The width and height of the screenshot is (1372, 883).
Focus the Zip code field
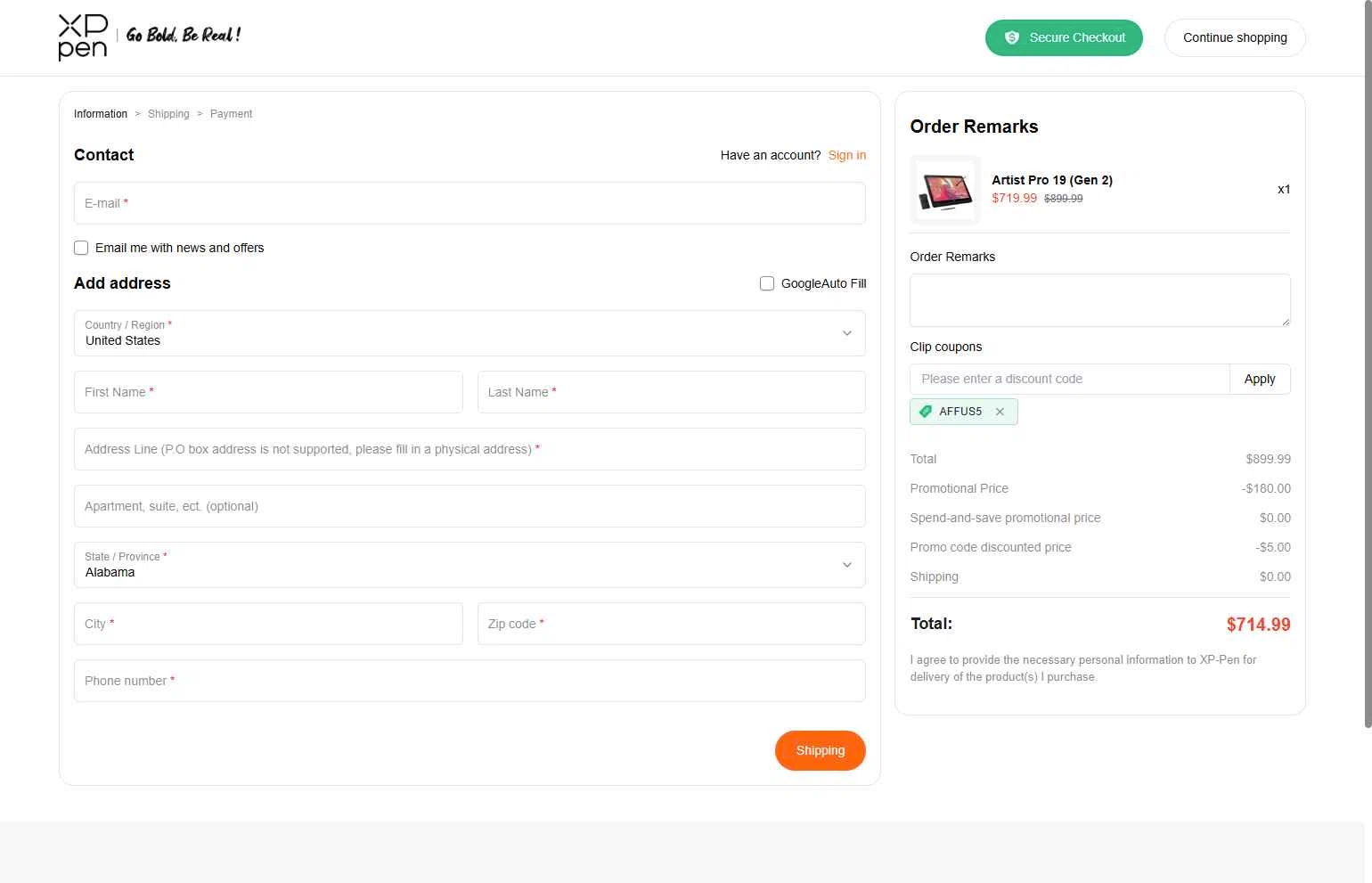click(x=672, y=624)
